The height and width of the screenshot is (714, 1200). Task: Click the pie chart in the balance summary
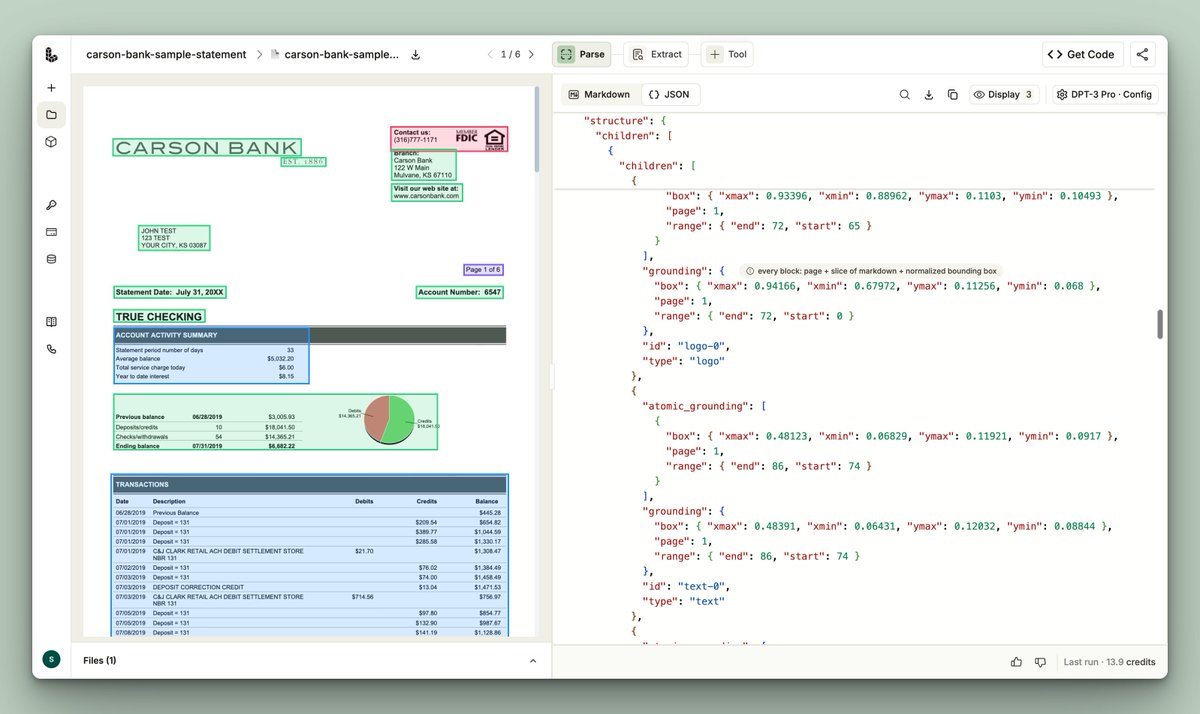pos(389,419)
